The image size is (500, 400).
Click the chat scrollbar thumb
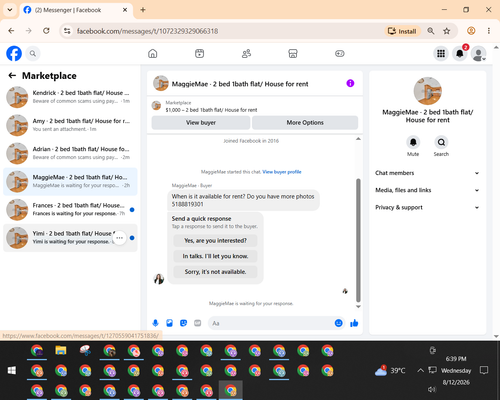[358, 240]
